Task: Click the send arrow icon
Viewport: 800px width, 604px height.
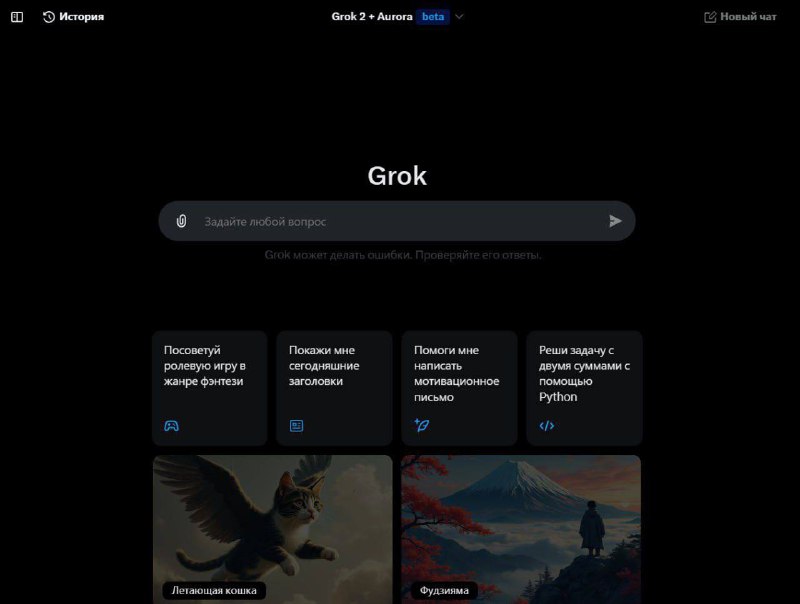Action: 615,221
